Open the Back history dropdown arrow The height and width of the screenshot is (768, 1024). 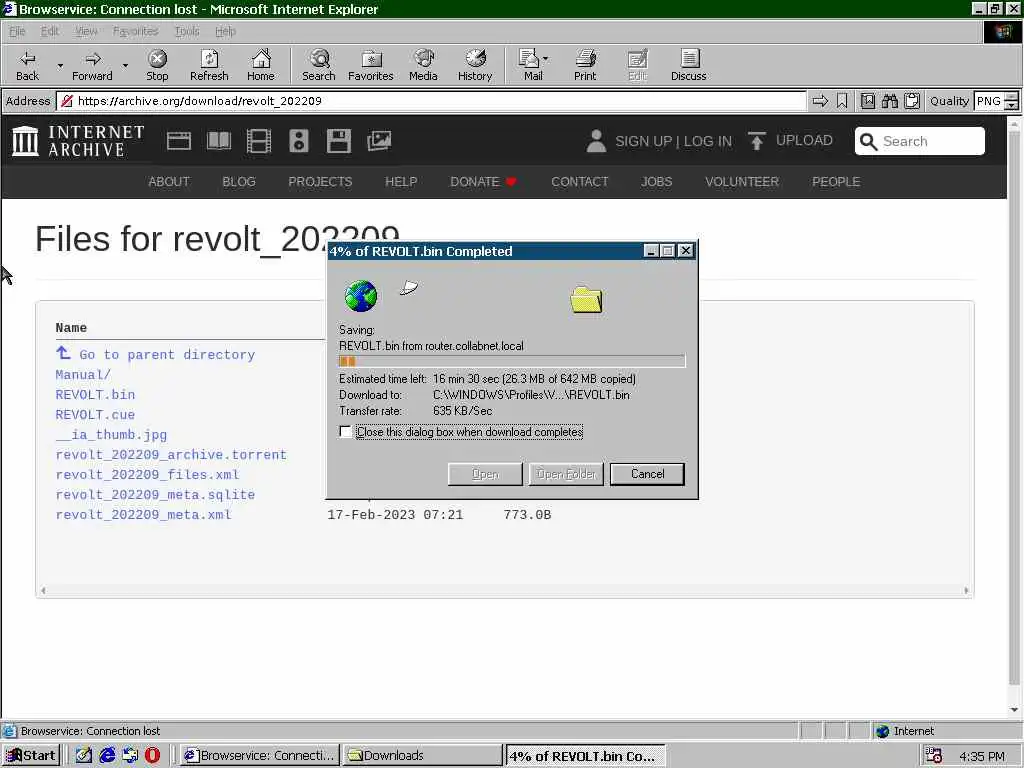coord(60,65)
